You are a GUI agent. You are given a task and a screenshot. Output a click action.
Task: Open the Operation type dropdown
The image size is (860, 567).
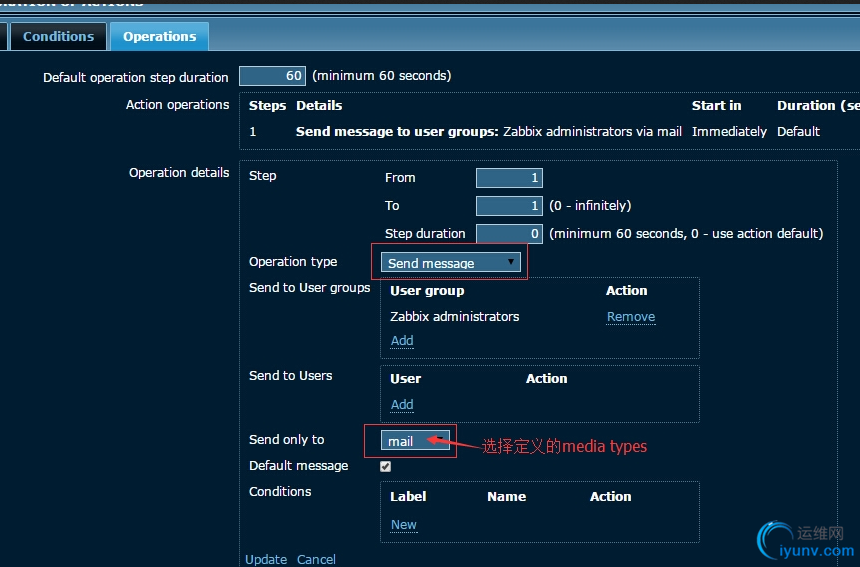450,263
